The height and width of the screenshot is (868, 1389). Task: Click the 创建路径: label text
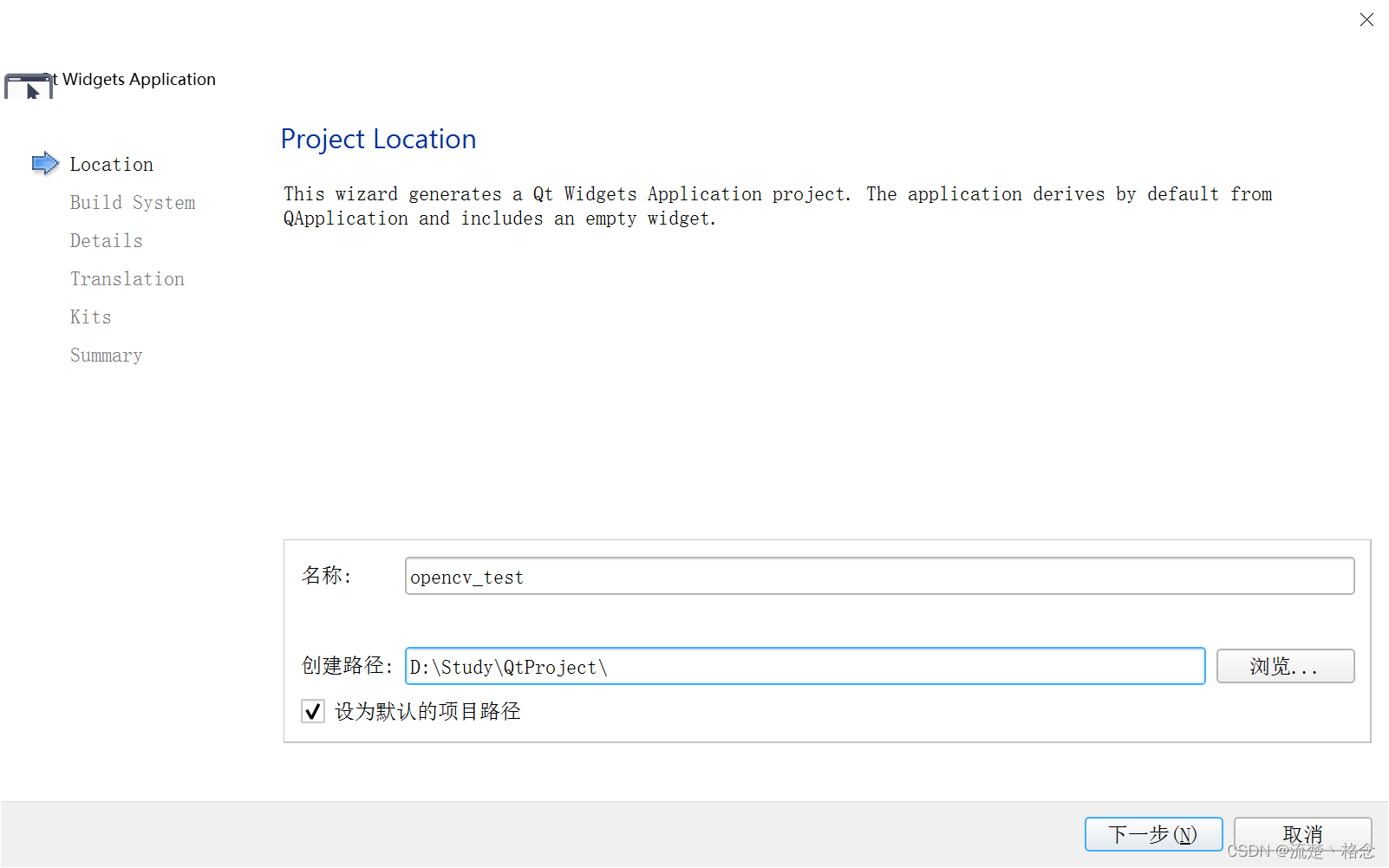pos(347,665)
